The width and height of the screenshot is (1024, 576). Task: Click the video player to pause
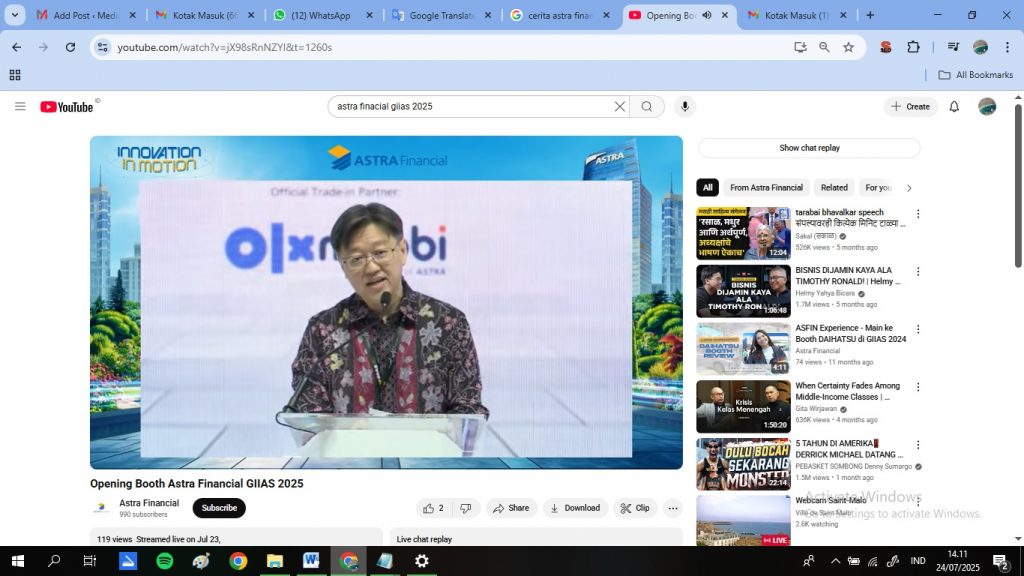(387, 302)
